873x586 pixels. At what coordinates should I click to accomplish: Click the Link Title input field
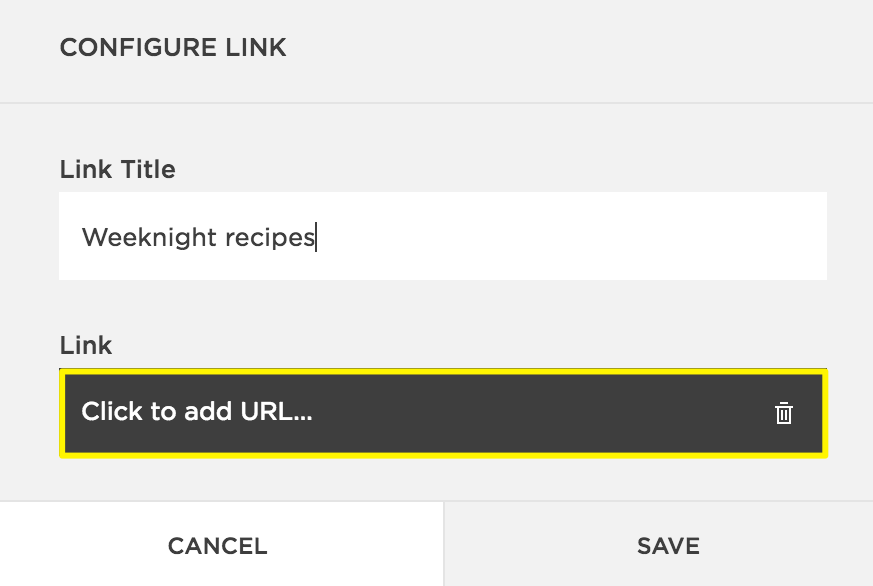[442, 236]
